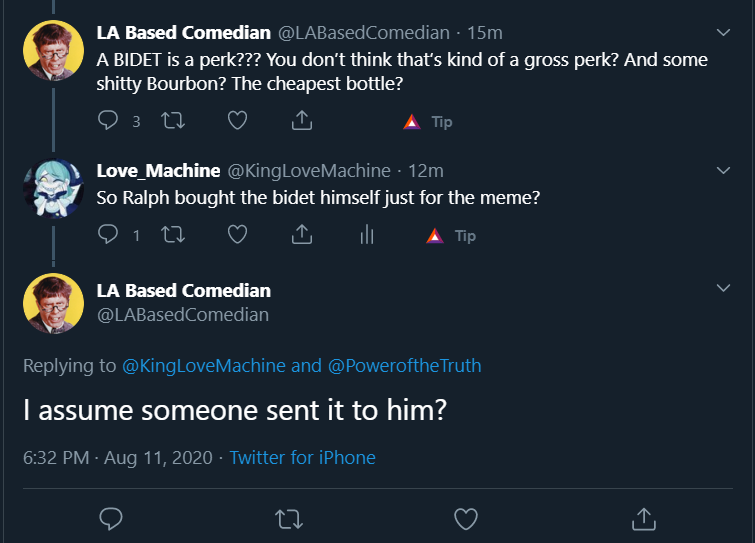The image size is (755, 543).
Task: Like the 'I assume someone sent it' tweet
Action: coord(466,519)
